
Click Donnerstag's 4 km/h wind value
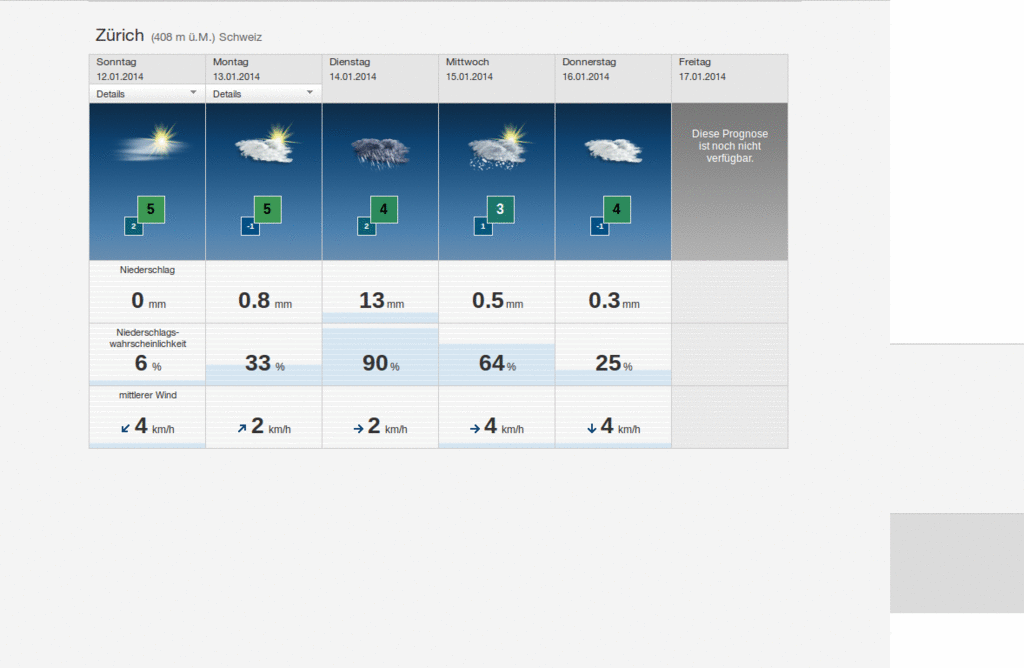pyautogui.click(x=620, y=426)
